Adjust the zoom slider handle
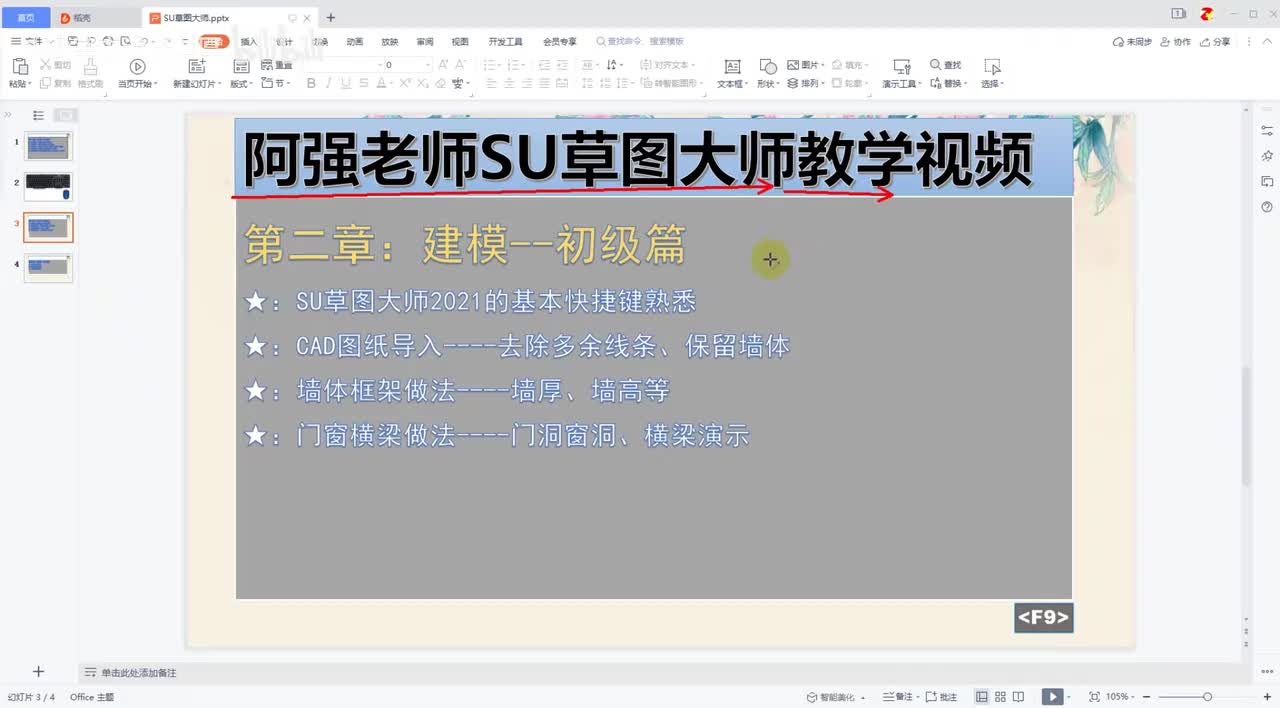Viewport: 1280px width, 708px height. point(1207,697)
